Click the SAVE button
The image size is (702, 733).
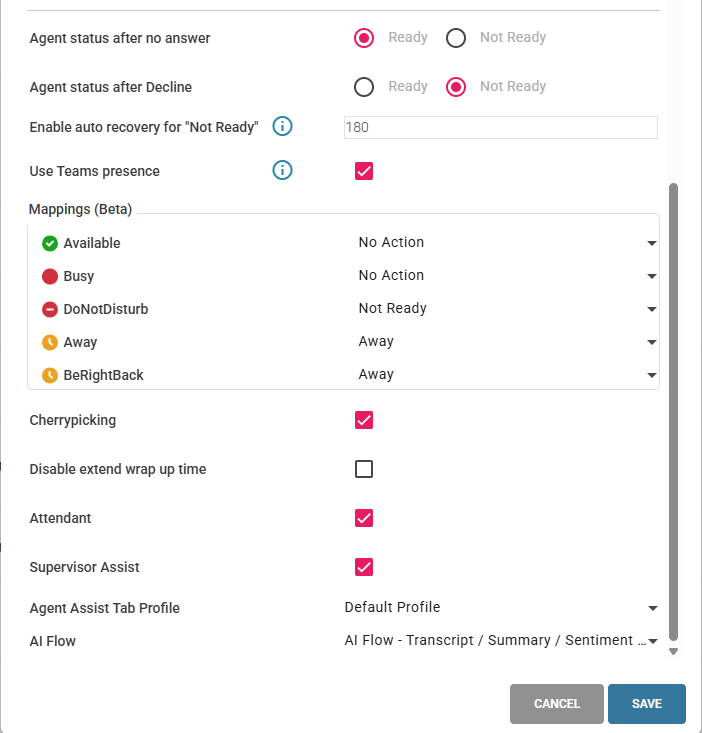(x=647, y=704)
